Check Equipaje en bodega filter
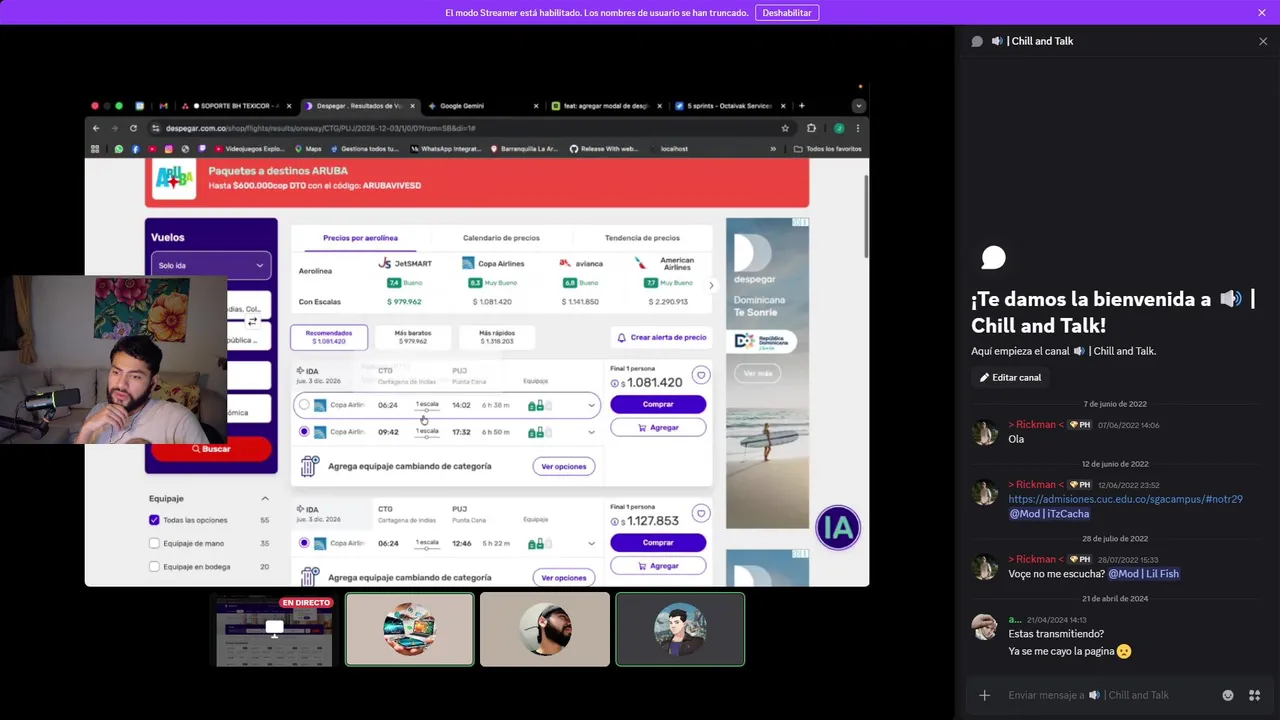 [x=154, y=566]
